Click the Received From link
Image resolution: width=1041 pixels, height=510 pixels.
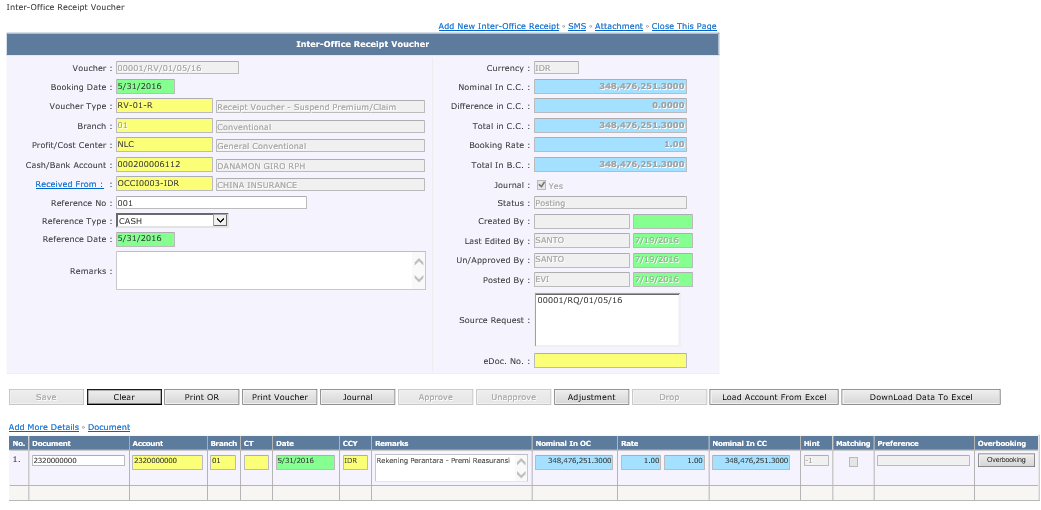pos(69,184)
